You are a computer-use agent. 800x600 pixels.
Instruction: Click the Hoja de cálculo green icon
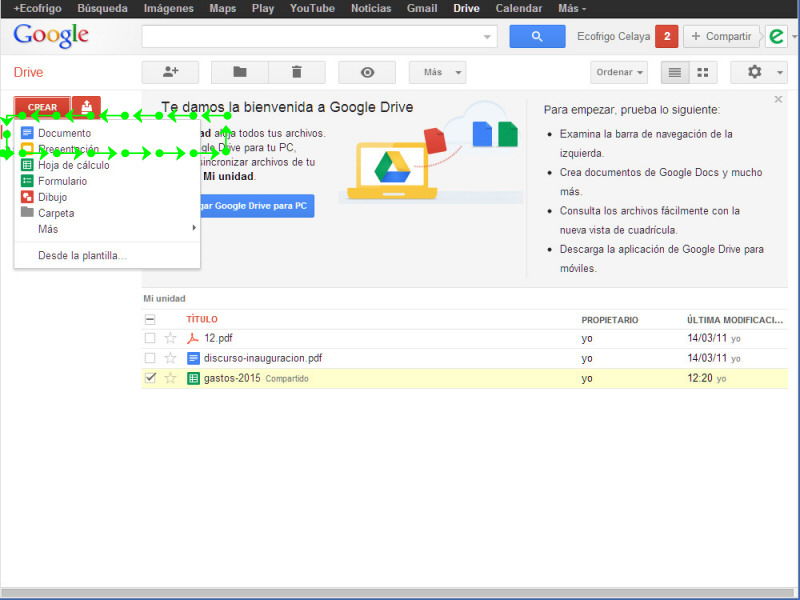27,165
